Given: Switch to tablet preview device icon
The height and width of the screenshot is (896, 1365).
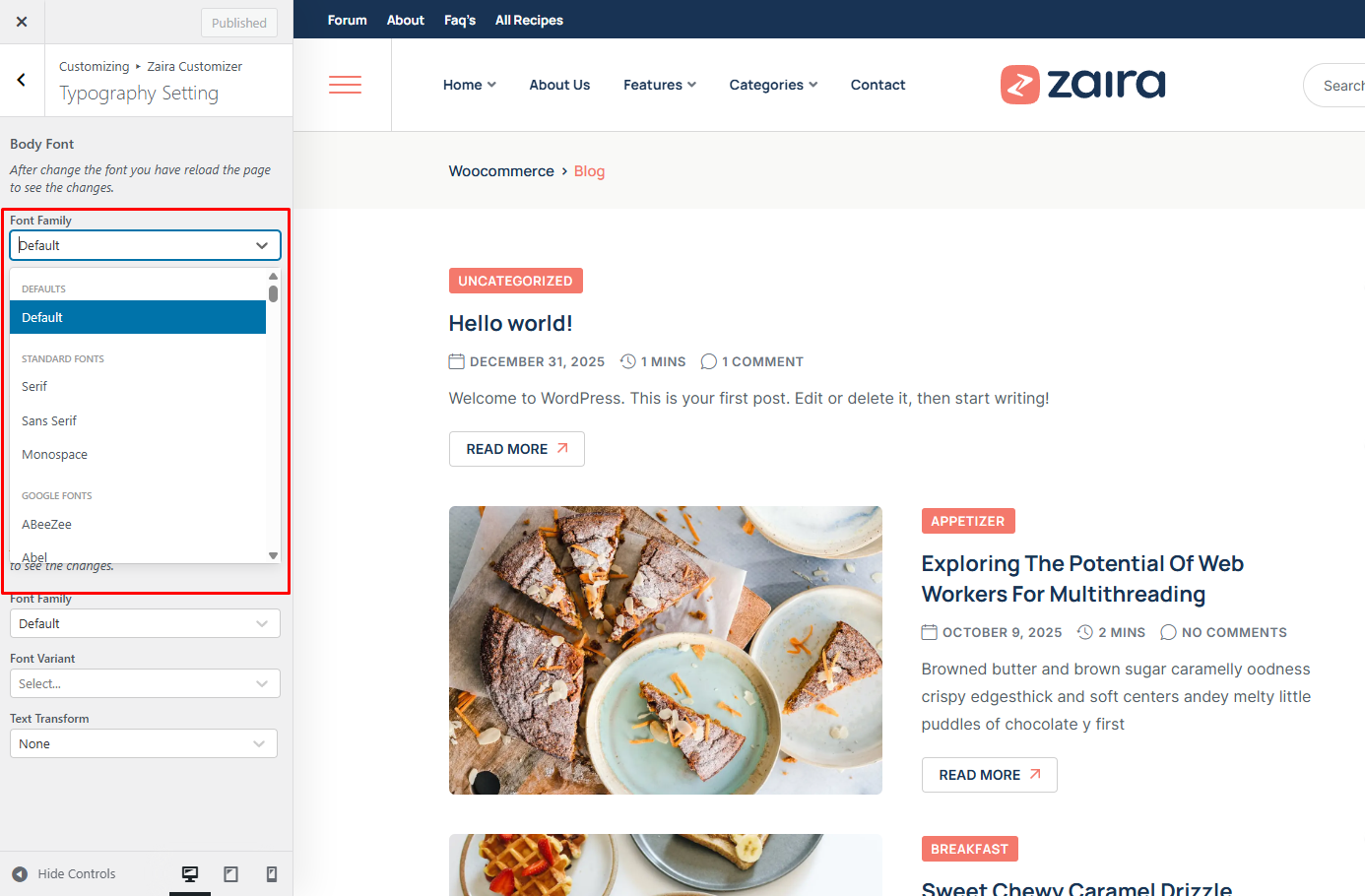Looking at the screenshot, I should [230, 873].
